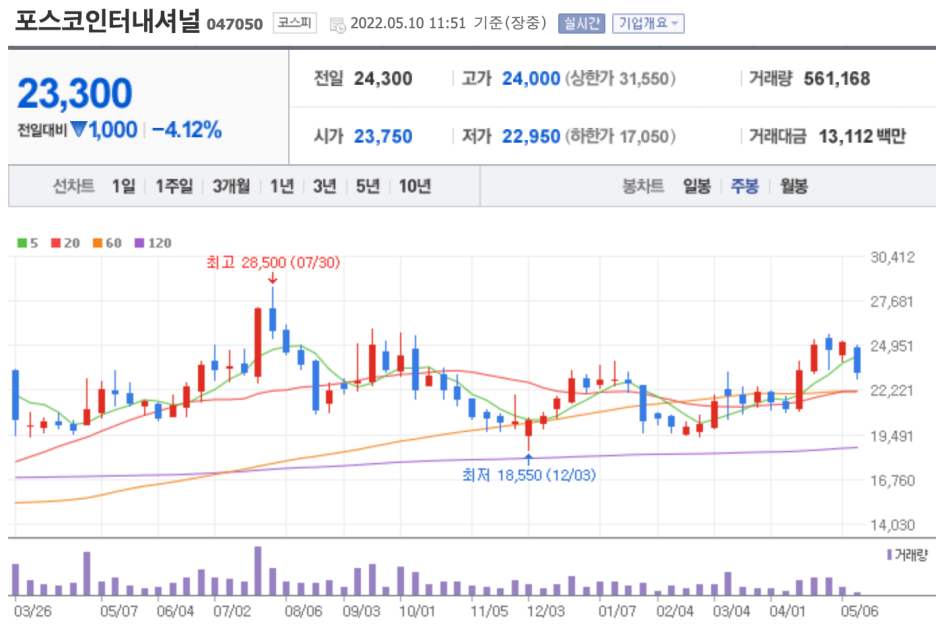
Task: Select the 1일 line chart tab
Action: [124, 186]
